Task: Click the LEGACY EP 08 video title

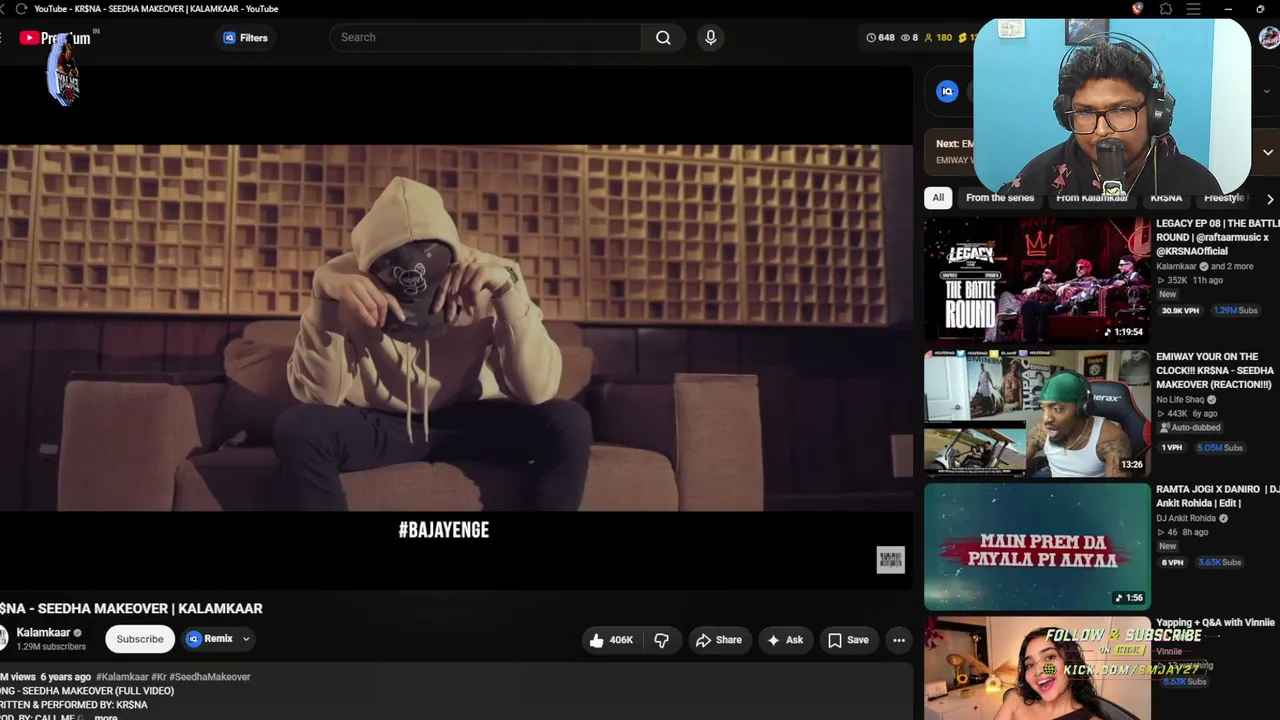Action: tap(1218, 238)
